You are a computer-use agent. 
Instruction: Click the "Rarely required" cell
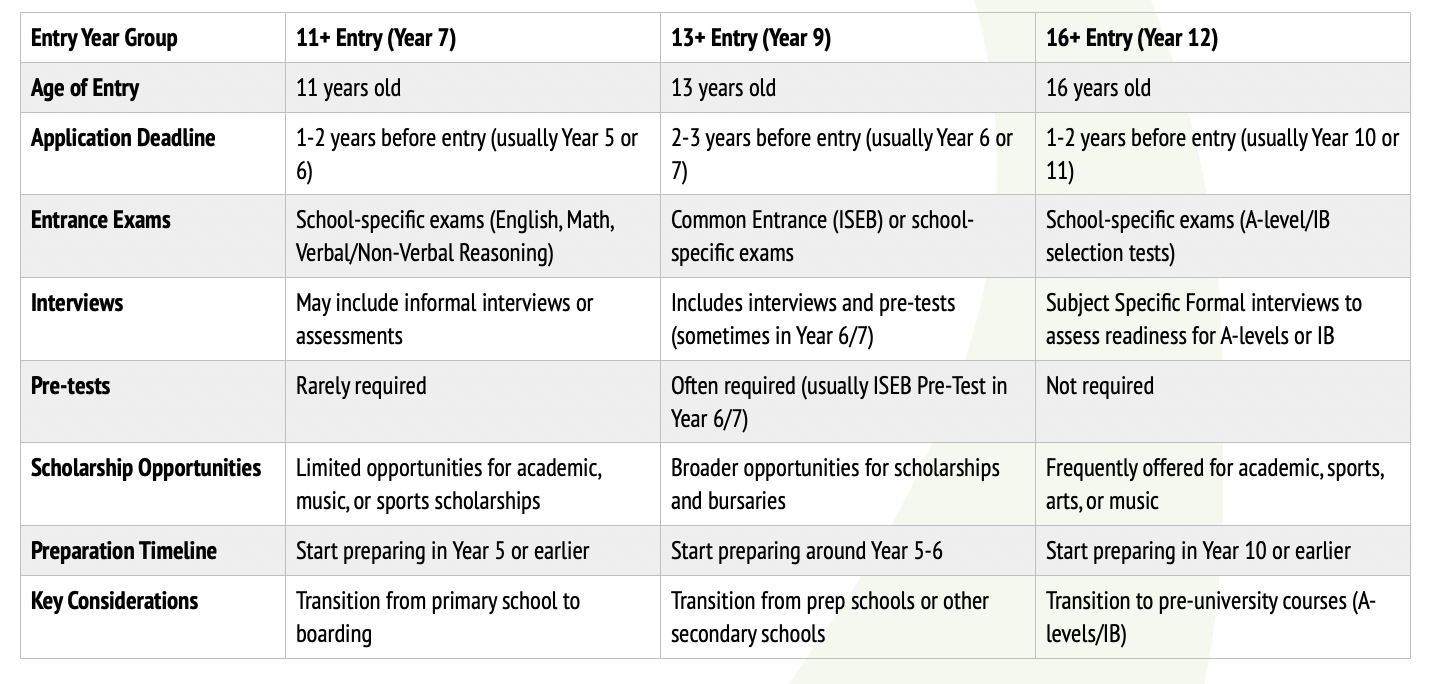coord(361,386)
